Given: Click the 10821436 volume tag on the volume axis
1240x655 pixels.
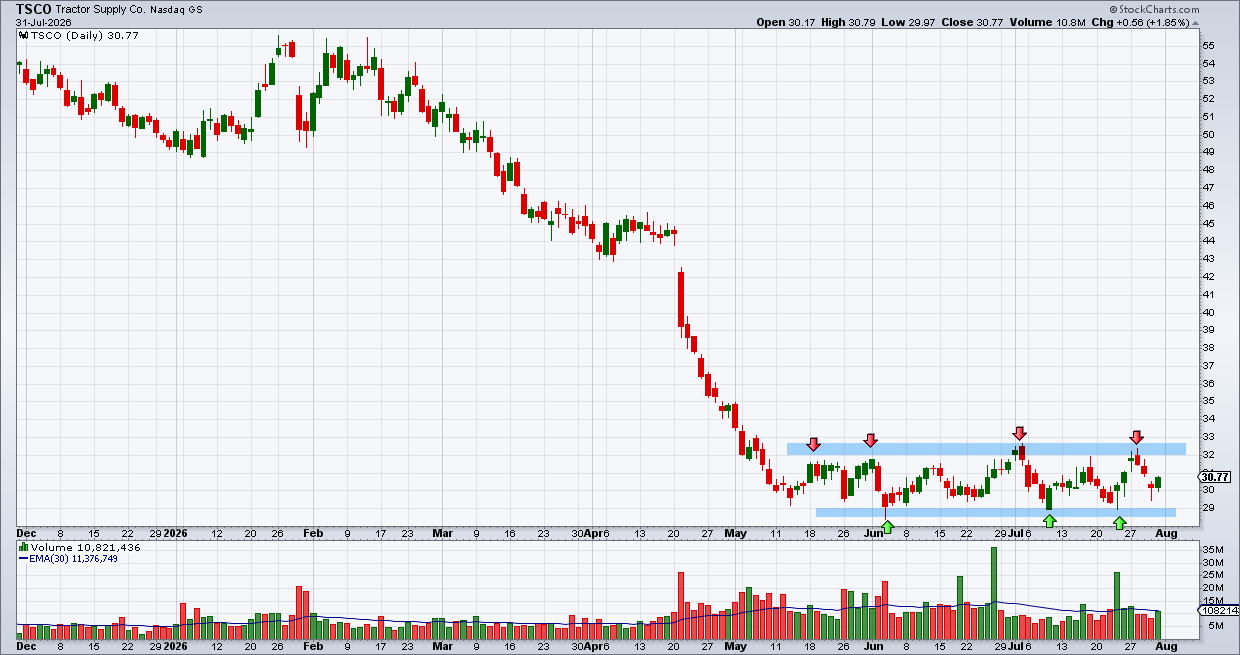Looking at the screenshot, I should point(1218,610).
